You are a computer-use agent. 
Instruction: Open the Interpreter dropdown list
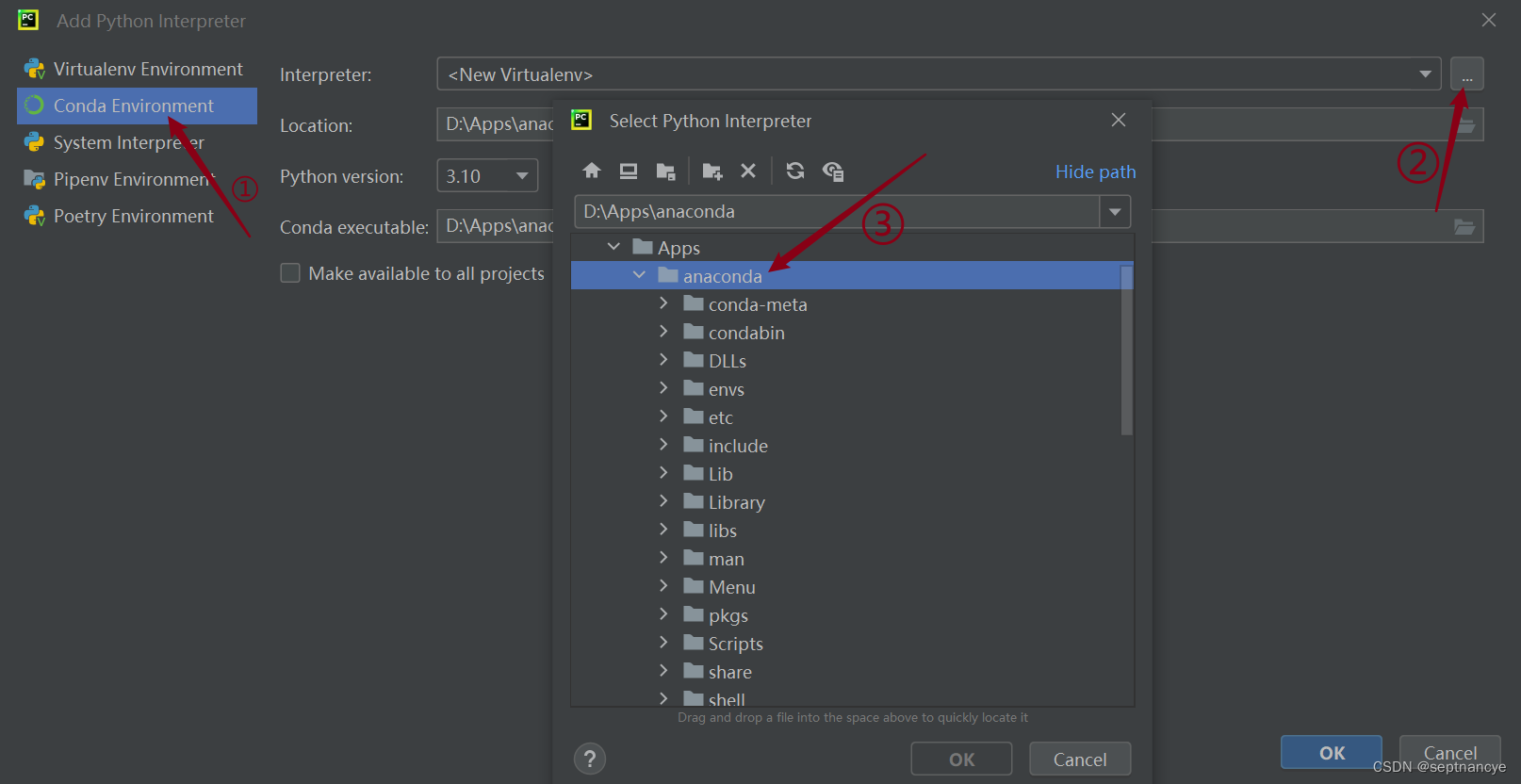point(1425,74)
